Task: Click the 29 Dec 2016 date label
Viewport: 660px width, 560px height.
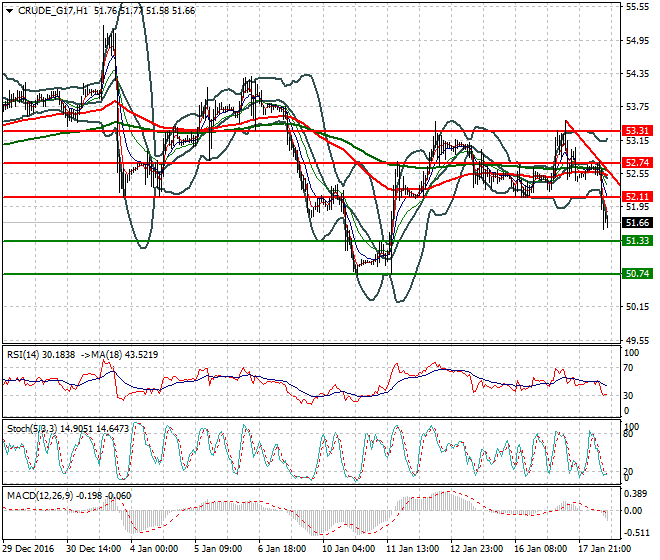Action: pyautogui.click(x=28, y=550)
